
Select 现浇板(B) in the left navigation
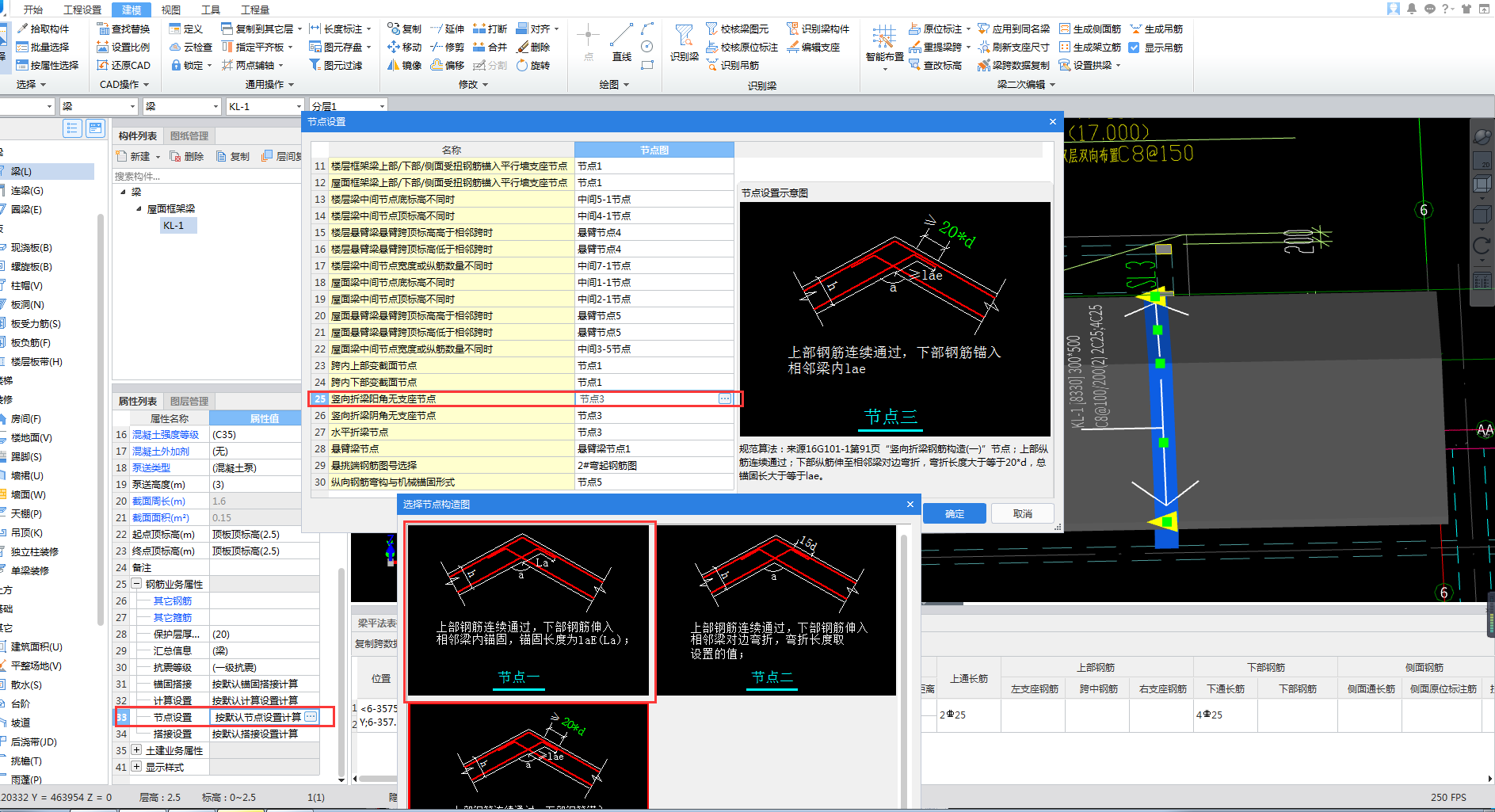tap(31, 248)
